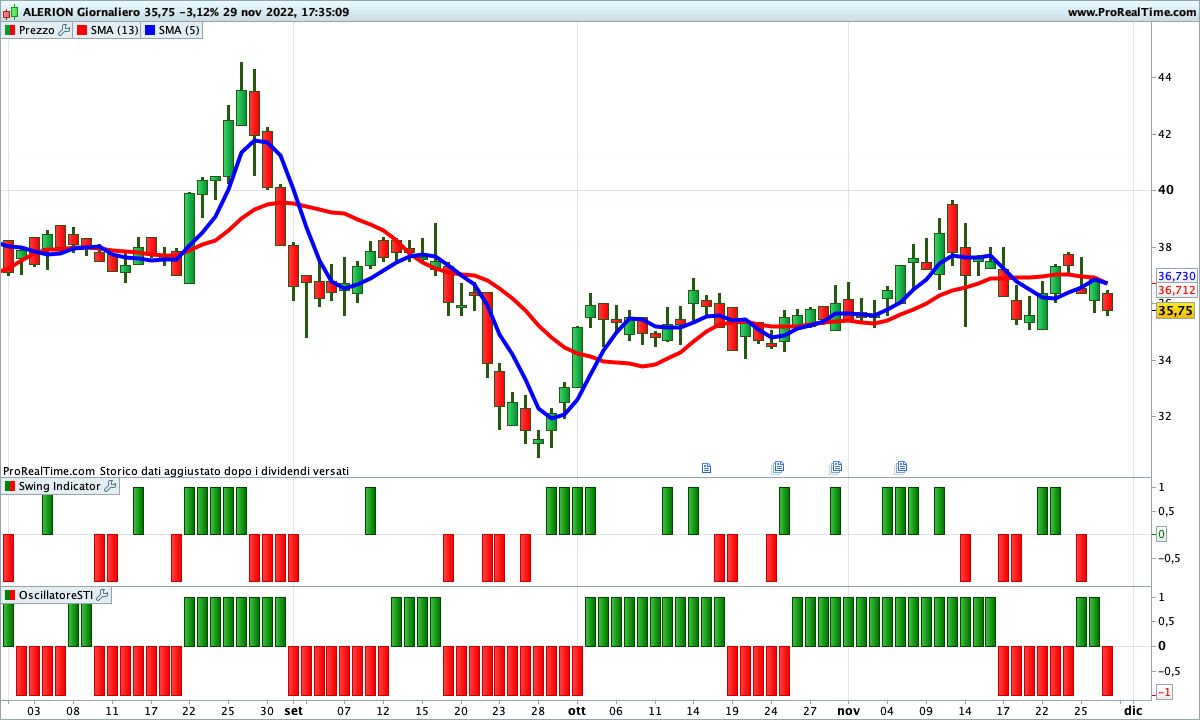Viewport: 1200px width, 720px height.
Task: Click the 'nov' label on the time axis
Action: coord(848,710)
